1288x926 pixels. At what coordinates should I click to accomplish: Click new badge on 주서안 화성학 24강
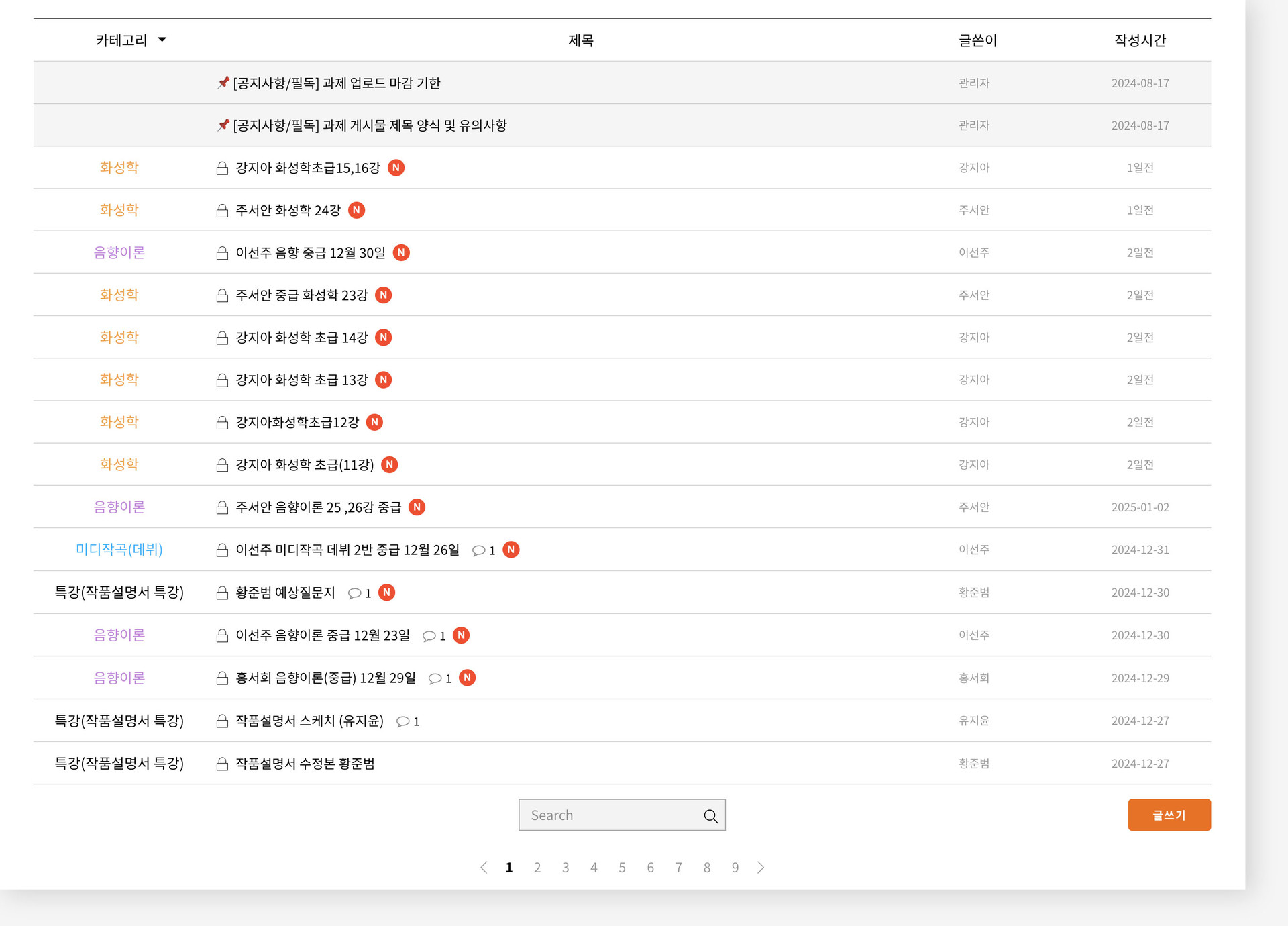pyautogui.click(x=357, y=210)
